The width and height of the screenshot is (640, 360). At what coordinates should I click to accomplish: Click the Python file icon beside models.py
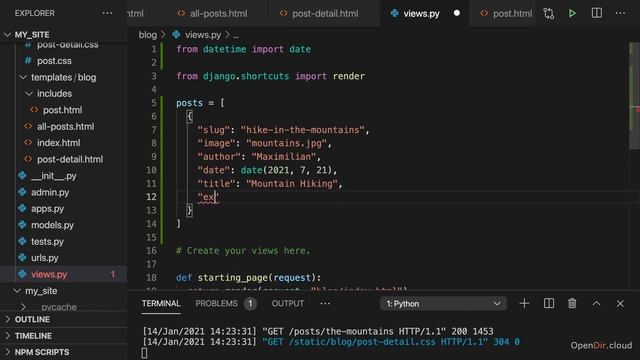pos(22,225)
